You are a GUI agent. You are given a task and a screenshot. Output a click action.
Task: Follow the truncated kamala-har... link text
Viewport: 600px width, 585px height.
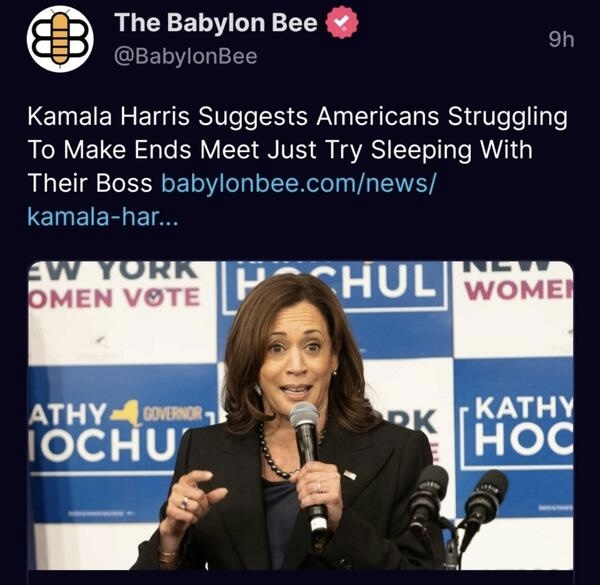click(x=103, y=217)
